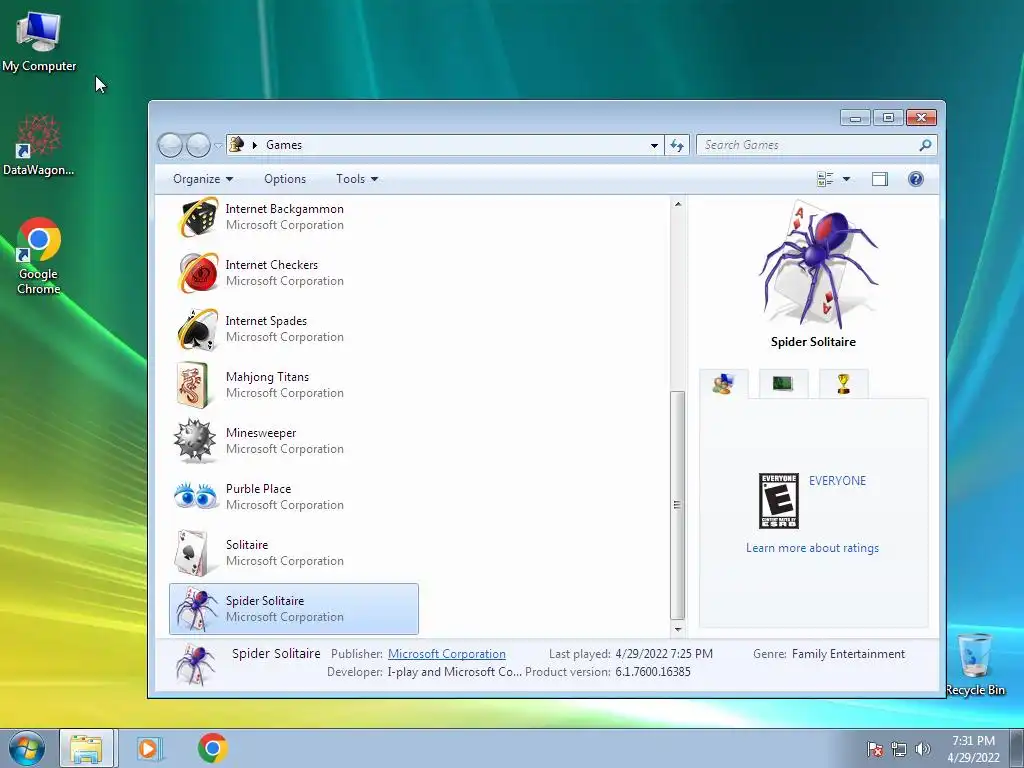
Task: Click the vertical scrollbar thumb in games list
Action: click(678, 505)
